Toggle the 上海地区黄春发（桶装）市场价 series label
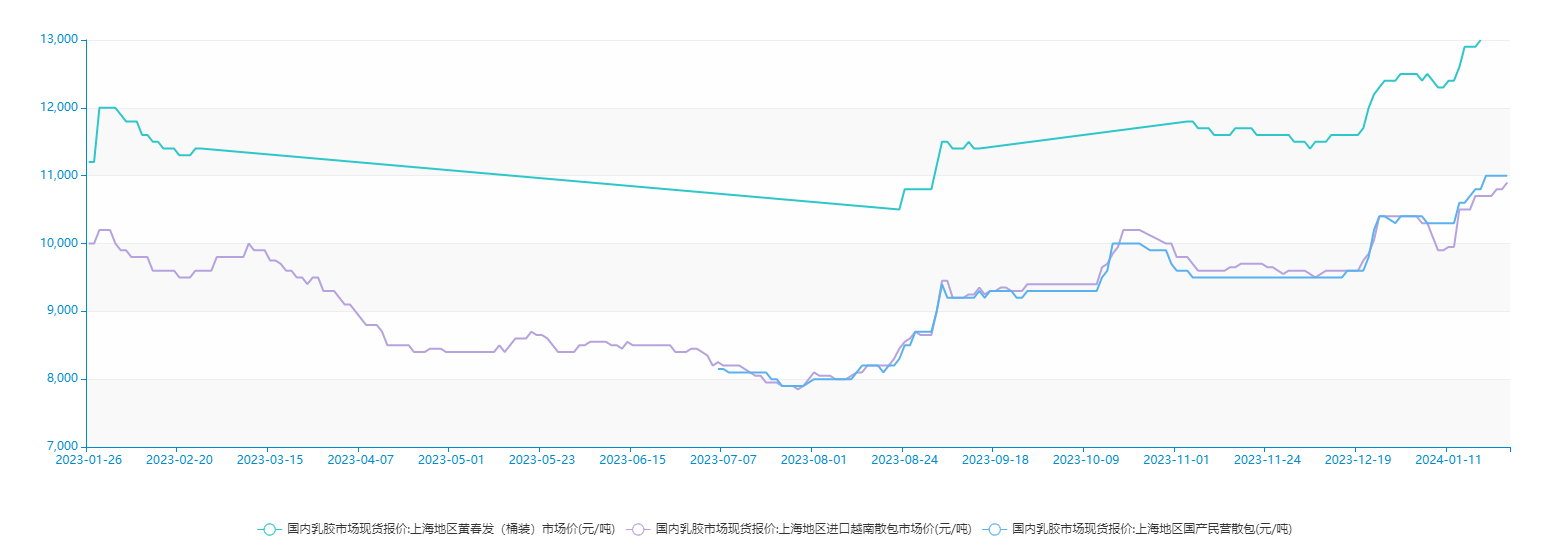The height and width of the screenshot is (547, 1550). (x=450, y=529)
